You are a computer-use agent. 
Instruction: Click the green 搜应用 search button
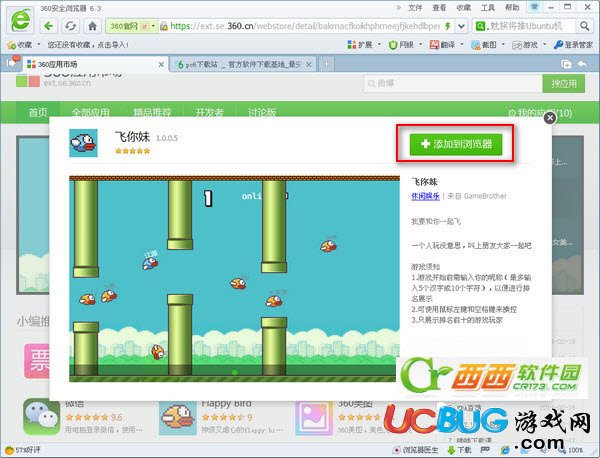(x=564, y=83)
